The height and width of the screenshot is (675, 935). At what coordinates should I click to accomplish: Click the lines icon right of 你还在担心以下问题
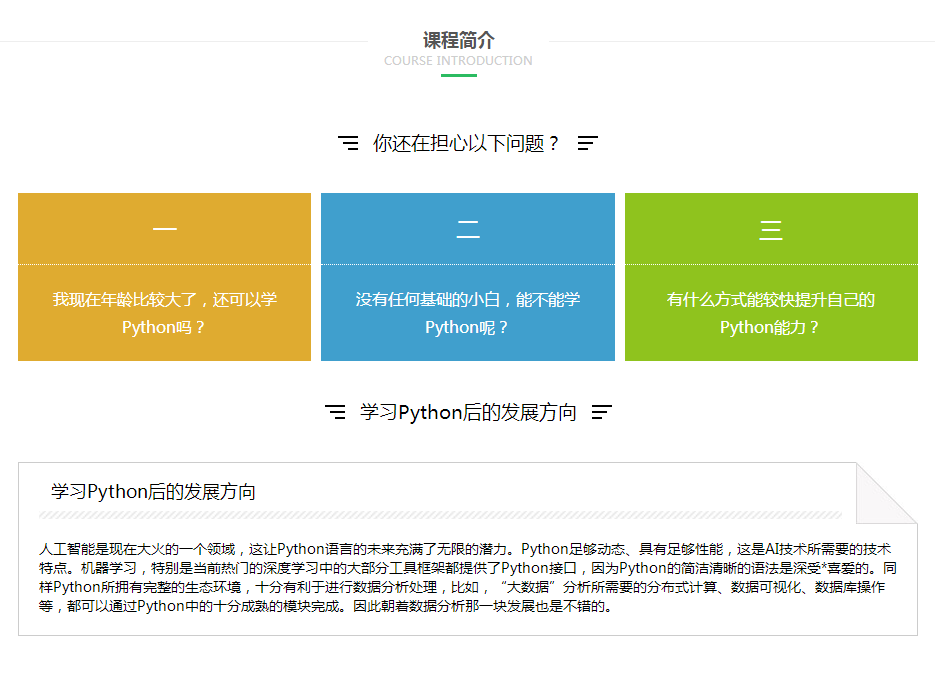point(588,144)
